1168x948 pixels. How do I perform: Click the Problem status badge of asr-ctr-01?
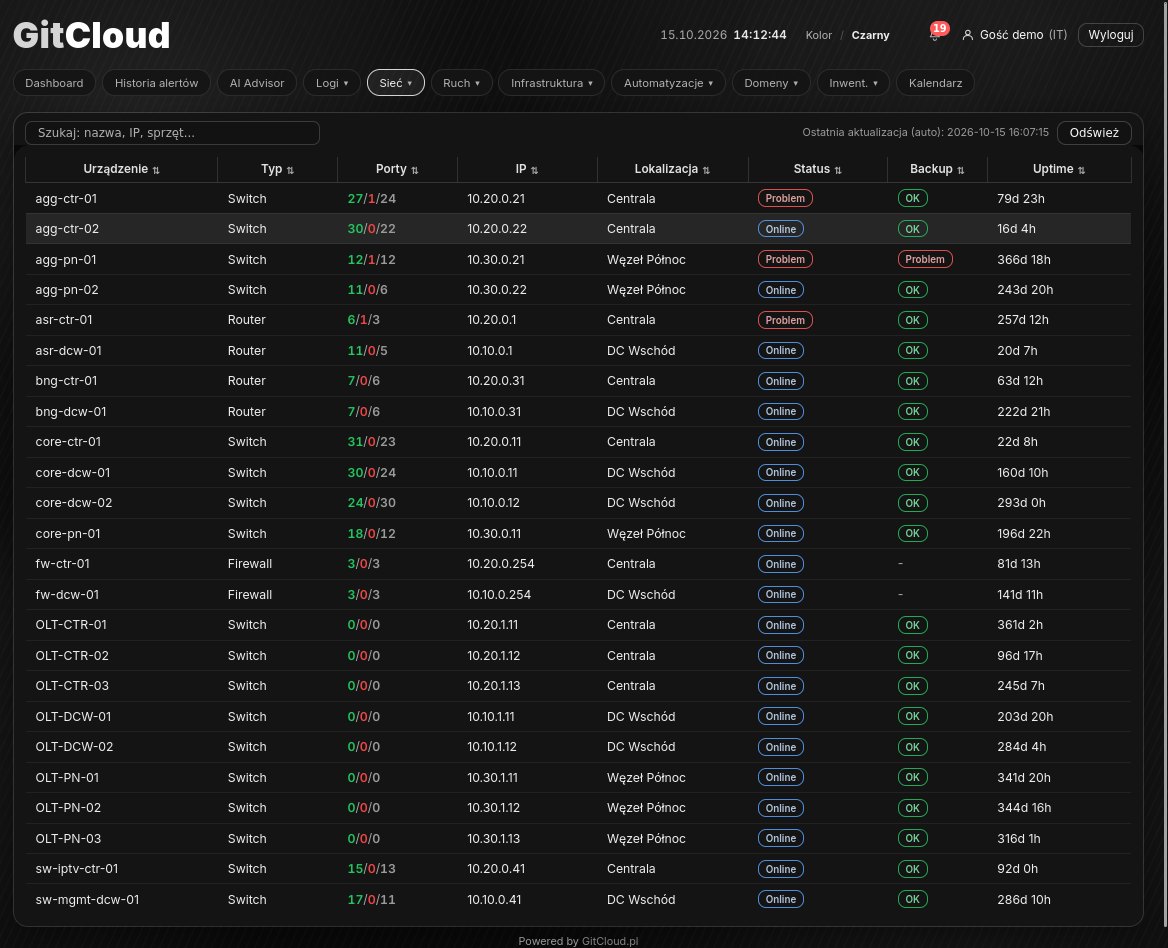point(785,320)
